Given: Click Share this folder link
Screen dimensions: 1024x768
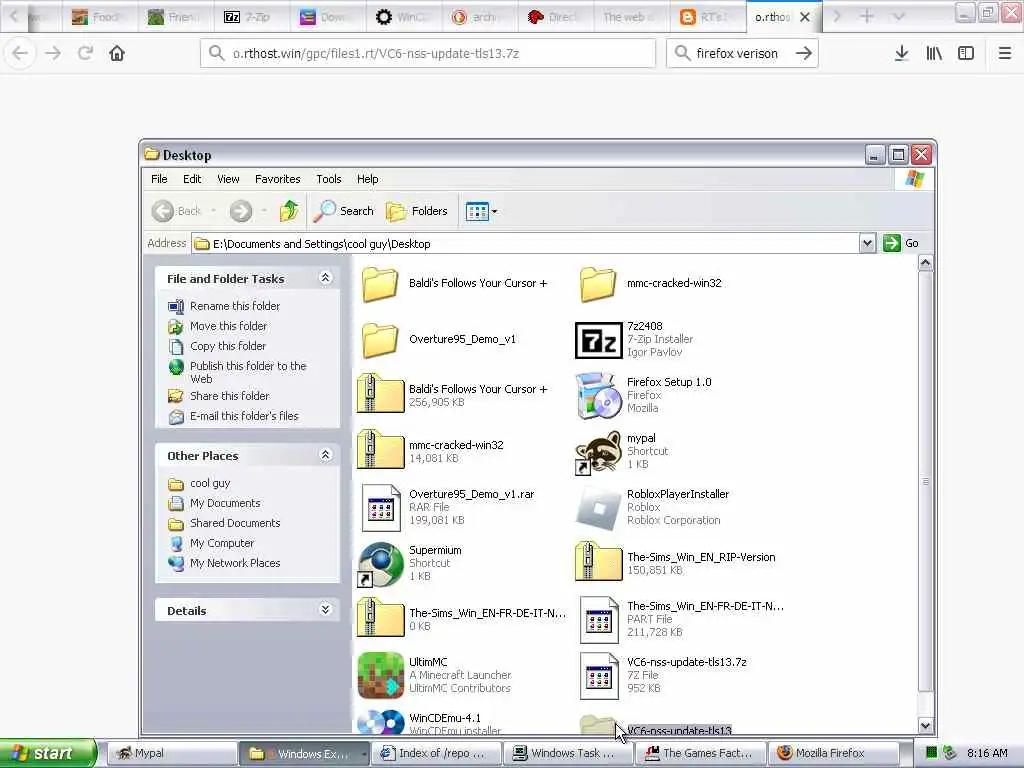Looking at the screenshot, I should [229, 396].
